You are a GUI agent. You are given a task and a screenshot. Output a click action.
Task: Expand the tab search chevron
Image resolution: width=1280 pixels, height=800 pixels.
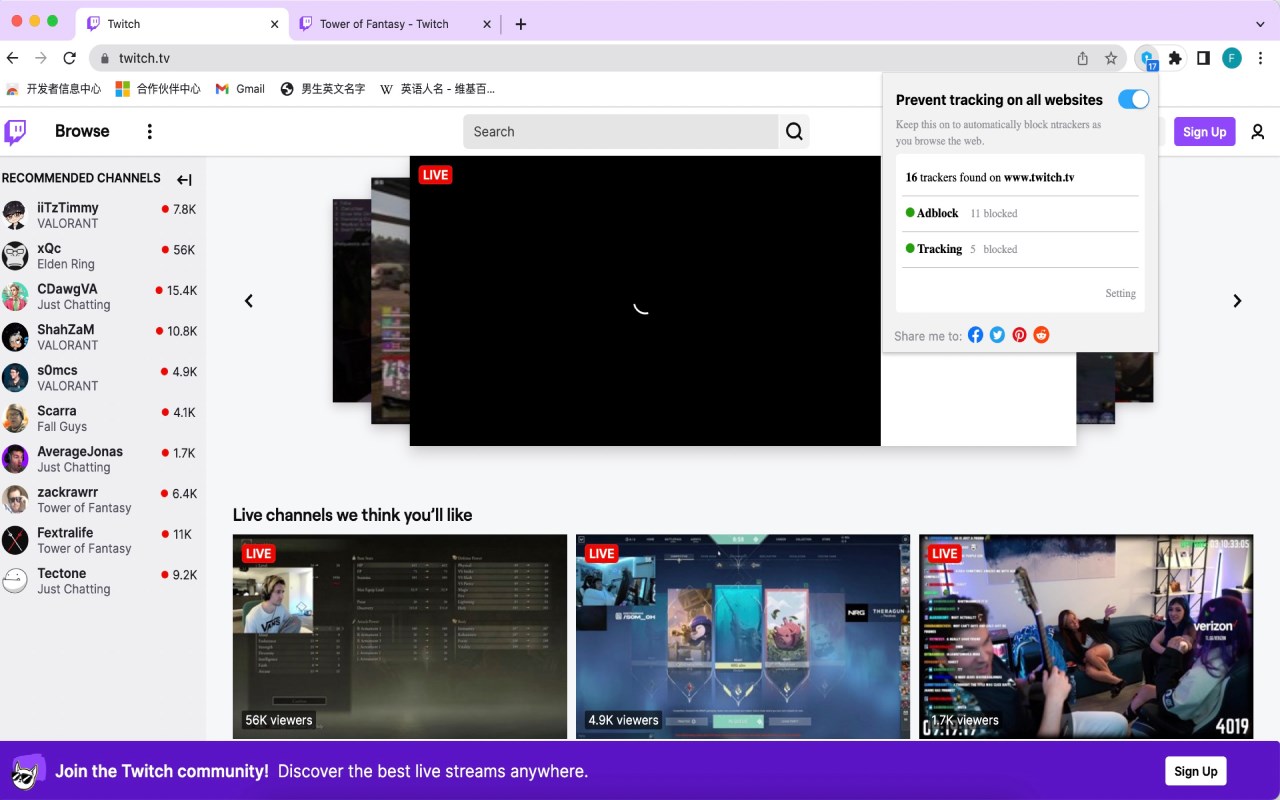coord(1259,24)
